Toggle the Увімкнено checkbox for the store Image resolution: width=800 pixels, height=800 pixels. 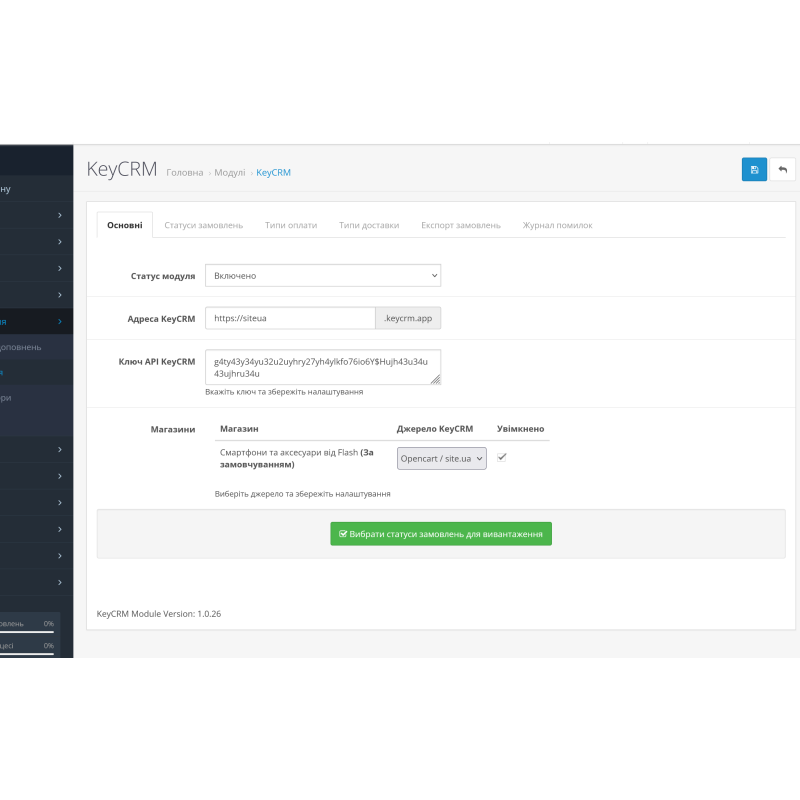coord(502,457)
